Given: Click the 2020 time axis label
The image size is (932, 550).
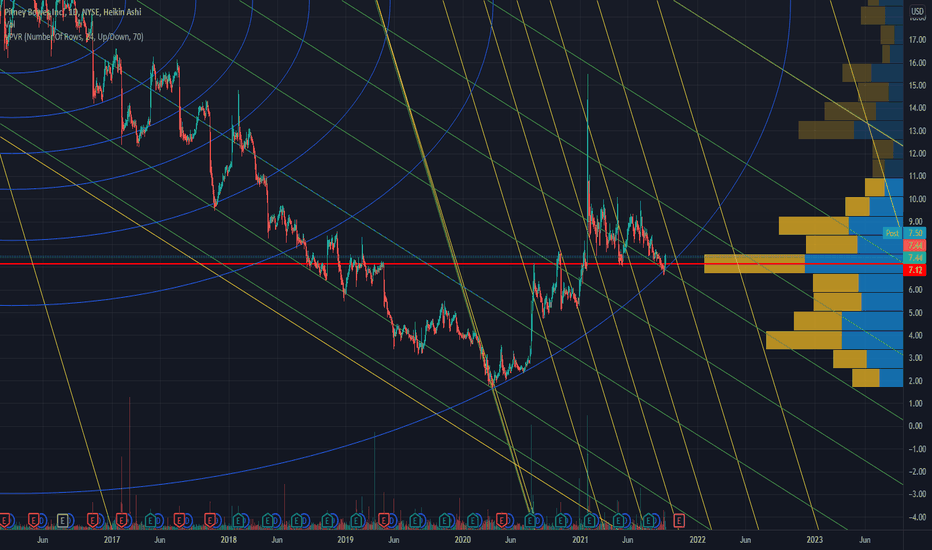Looking at the screenshot, I should click(462, 540).
